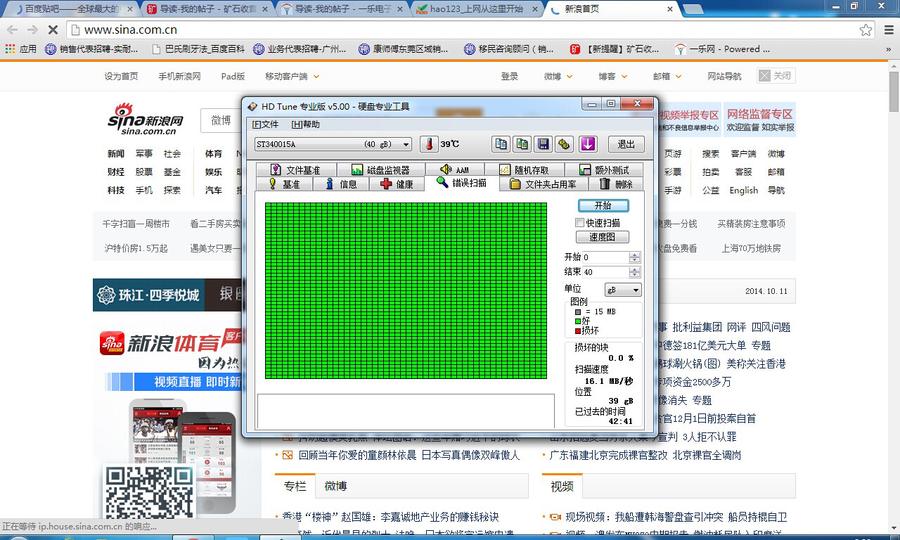Click the Chrome forward arrow
This screenshot has width=900, height=540.
pyautogui.click(x=32, y=29)
